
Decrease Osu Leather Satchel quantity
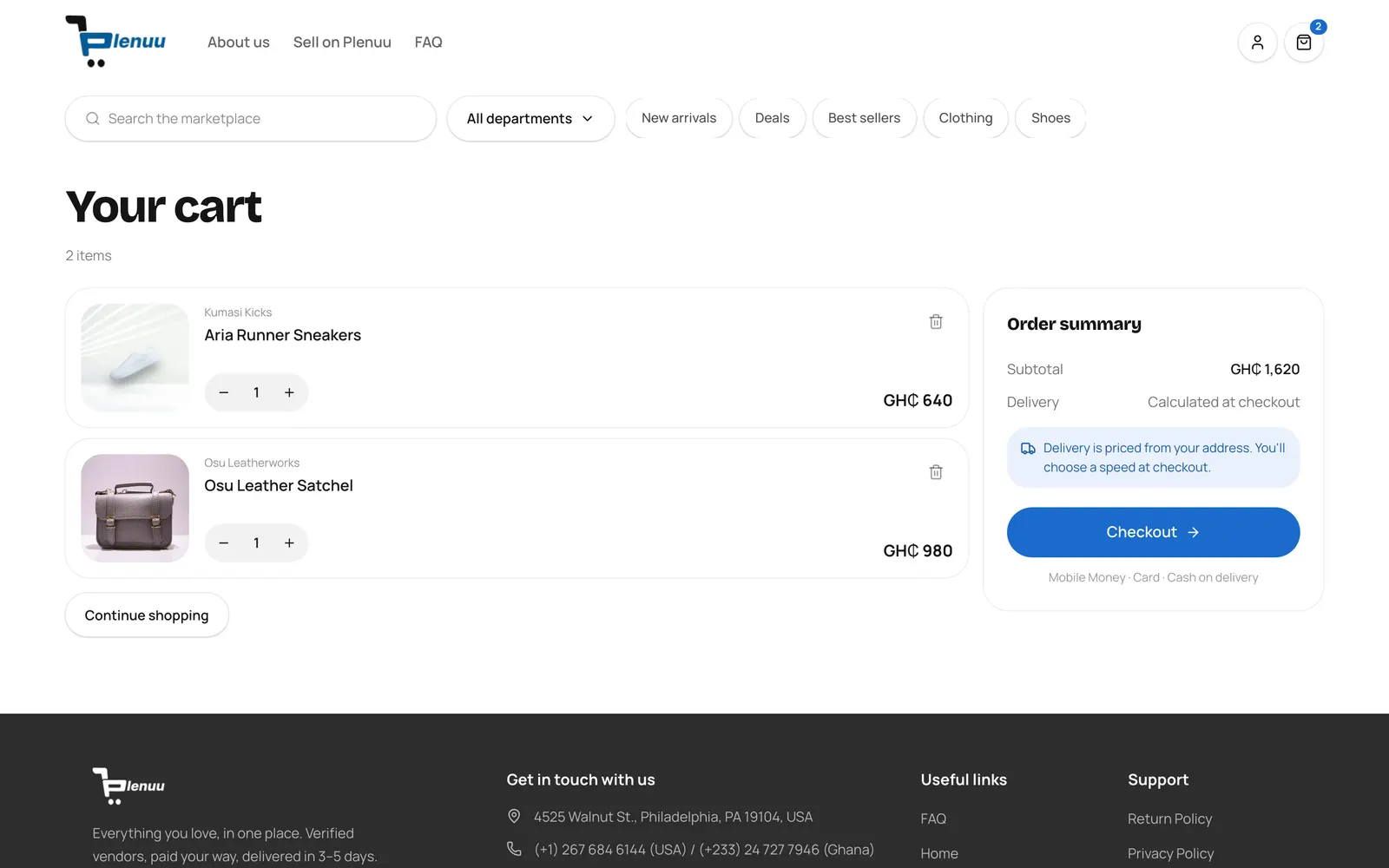click(224, 543)
